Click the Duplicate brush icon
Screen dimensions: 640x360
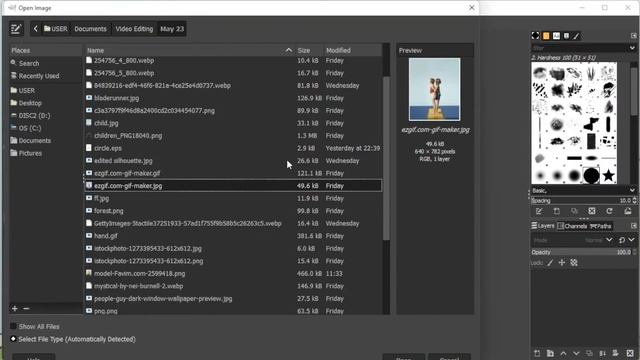pyautogui.click(x=574, y=211)
